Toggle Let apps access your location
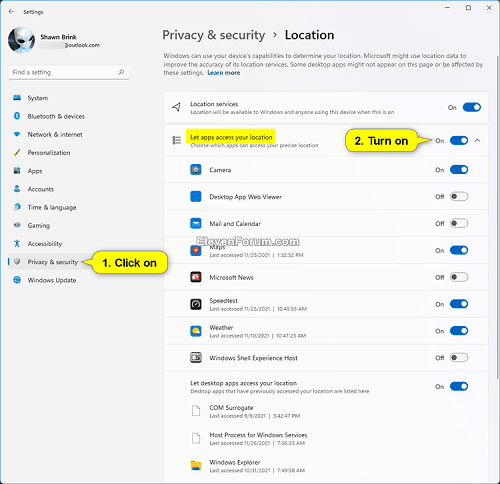The height and width of the screenshot is (484, 500). (459, 140)
